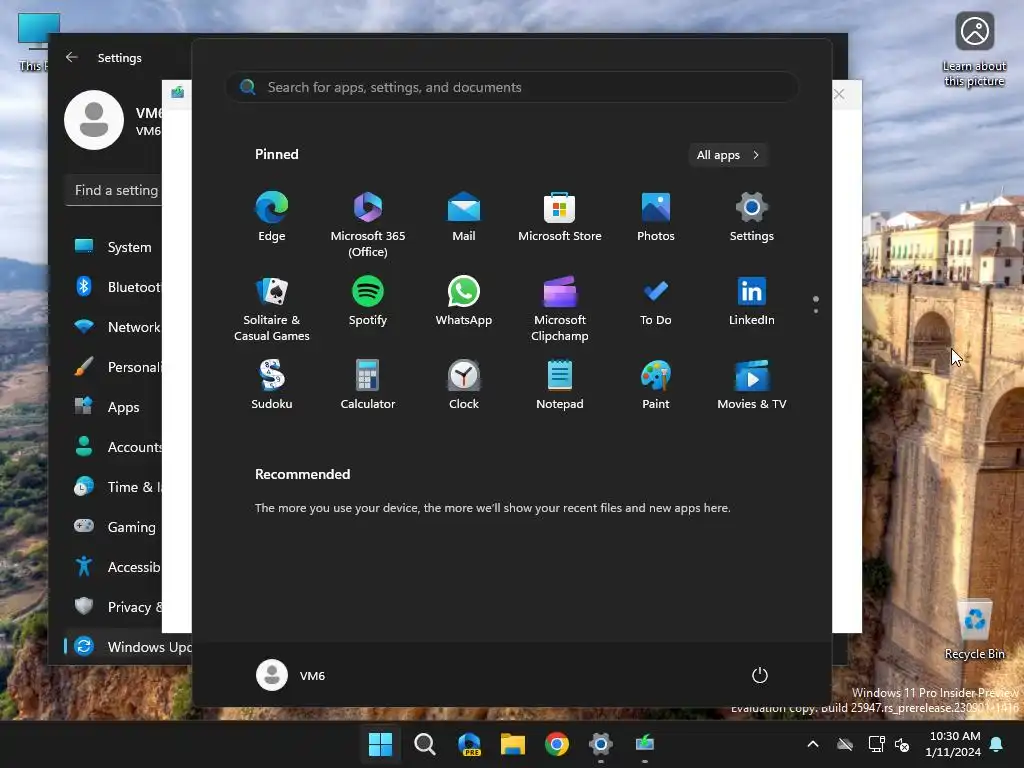Open Apps category in Settings sidebar

(114, 407)
